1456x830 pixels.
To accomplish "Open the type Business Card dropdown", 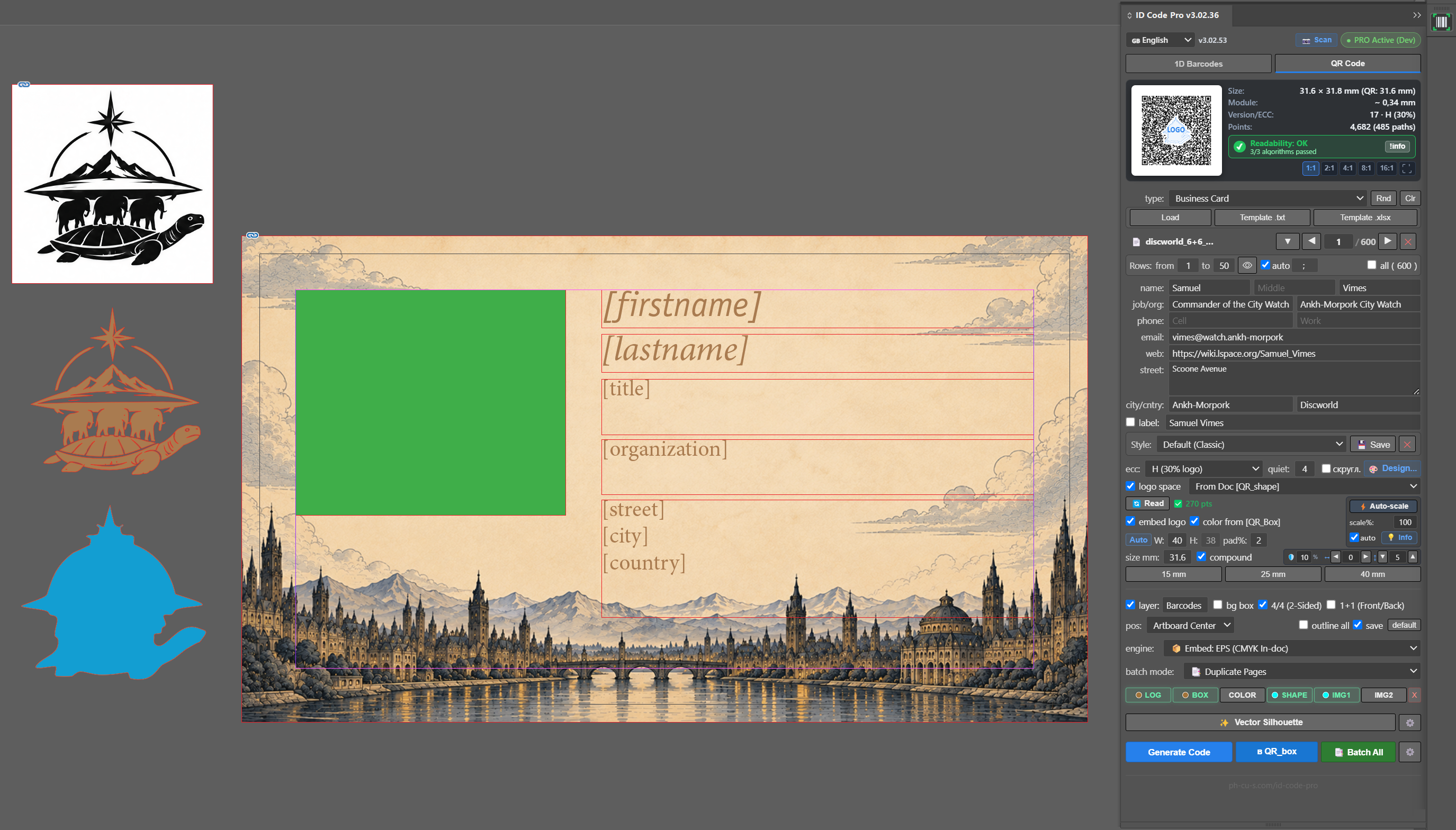I will [x=1268, y=199].
